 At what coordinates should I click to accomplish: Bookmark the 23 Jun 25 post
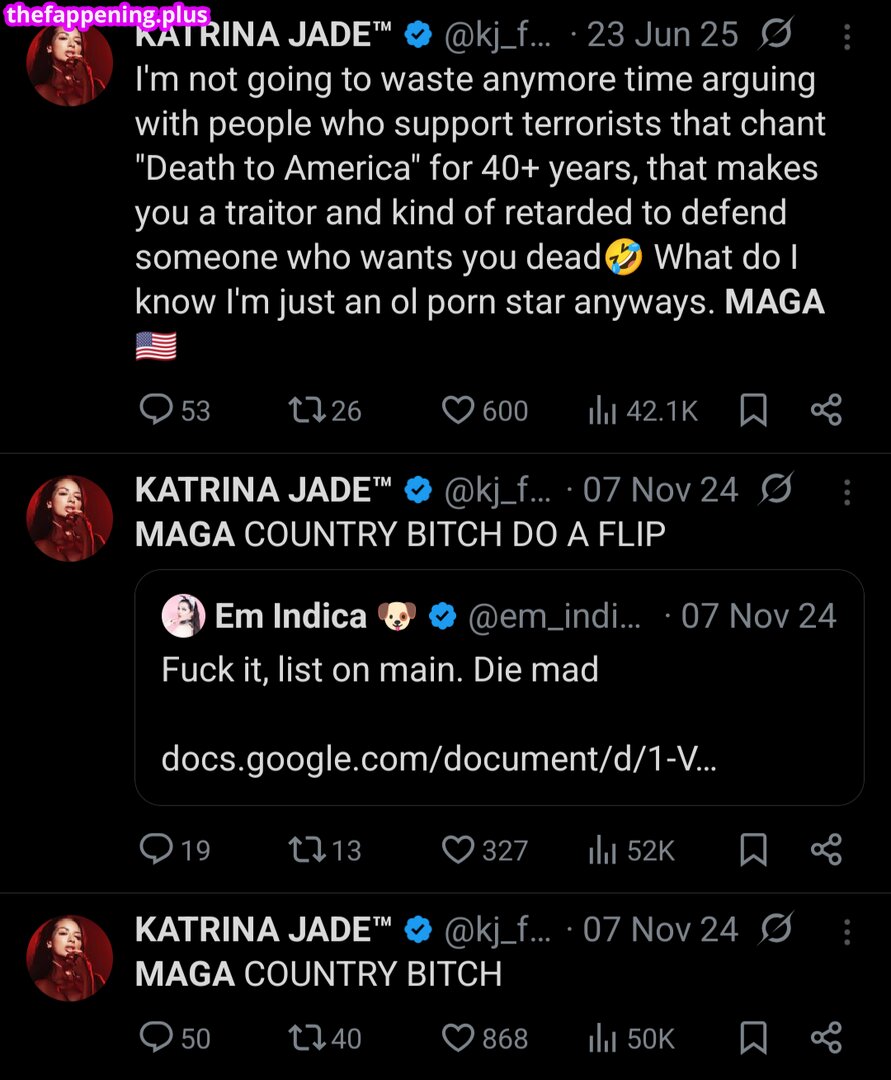(x=753, y=409)
